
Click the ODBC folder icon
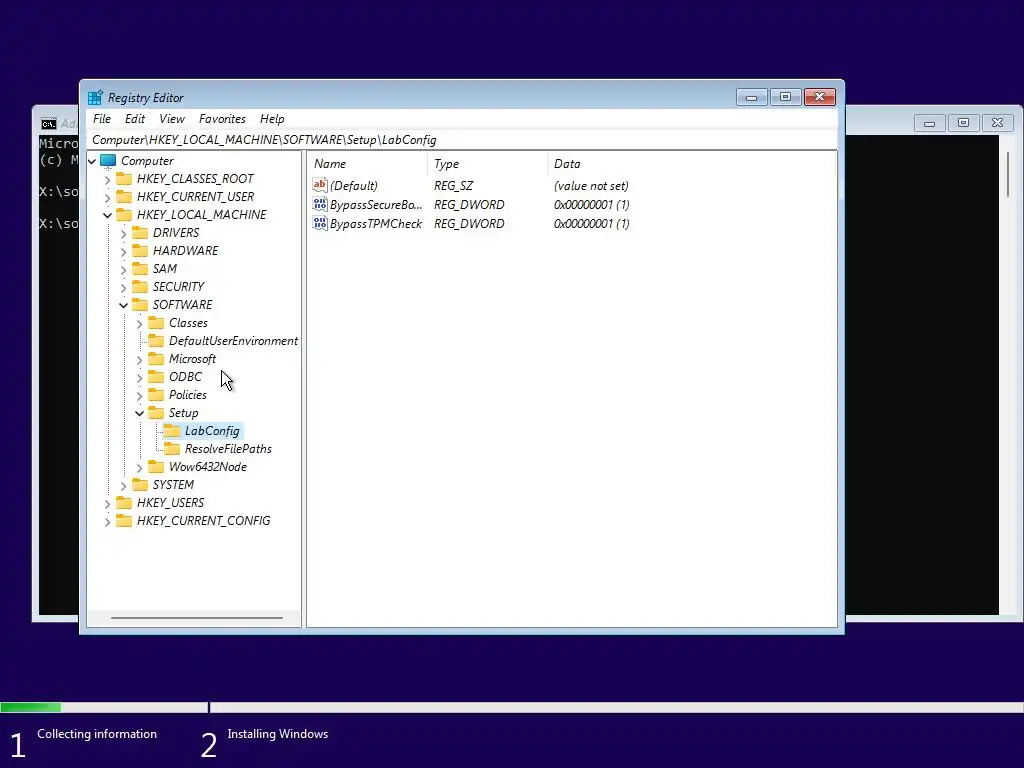(x=156, y=376)
